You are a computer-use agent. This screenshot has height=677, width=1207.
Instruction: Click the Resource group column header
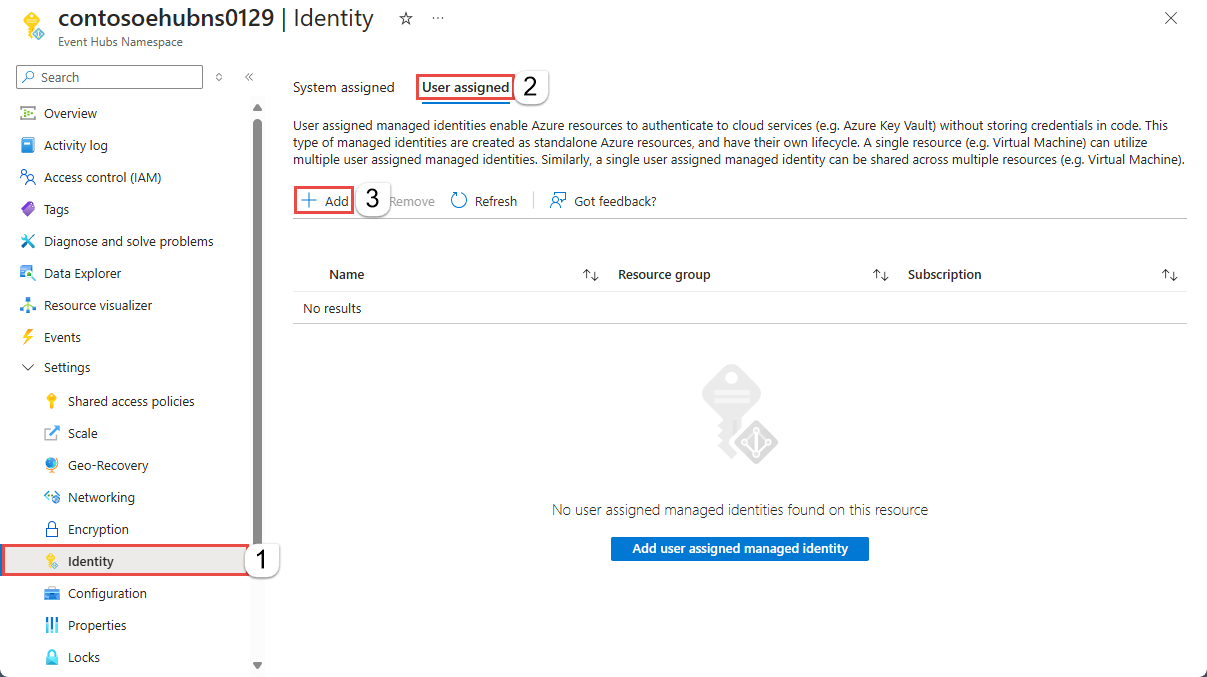point(664,274)
